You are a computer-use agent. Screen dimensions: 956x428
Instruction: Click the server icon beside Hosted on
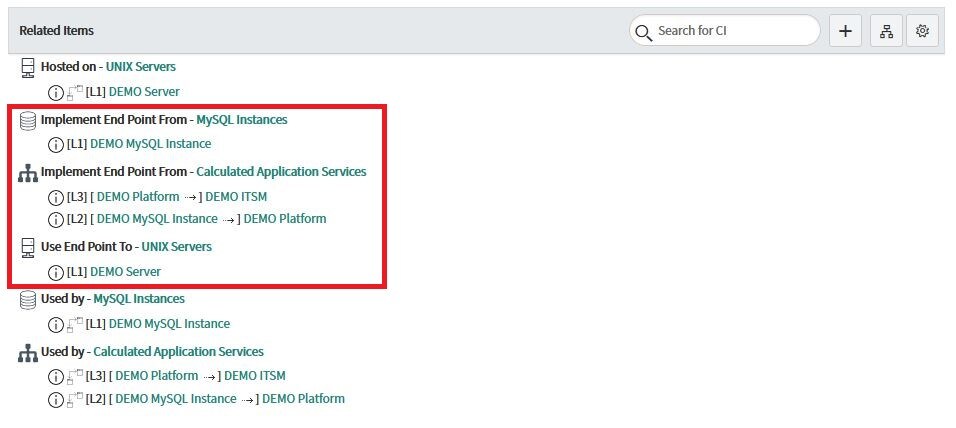(x=27, y=68)
